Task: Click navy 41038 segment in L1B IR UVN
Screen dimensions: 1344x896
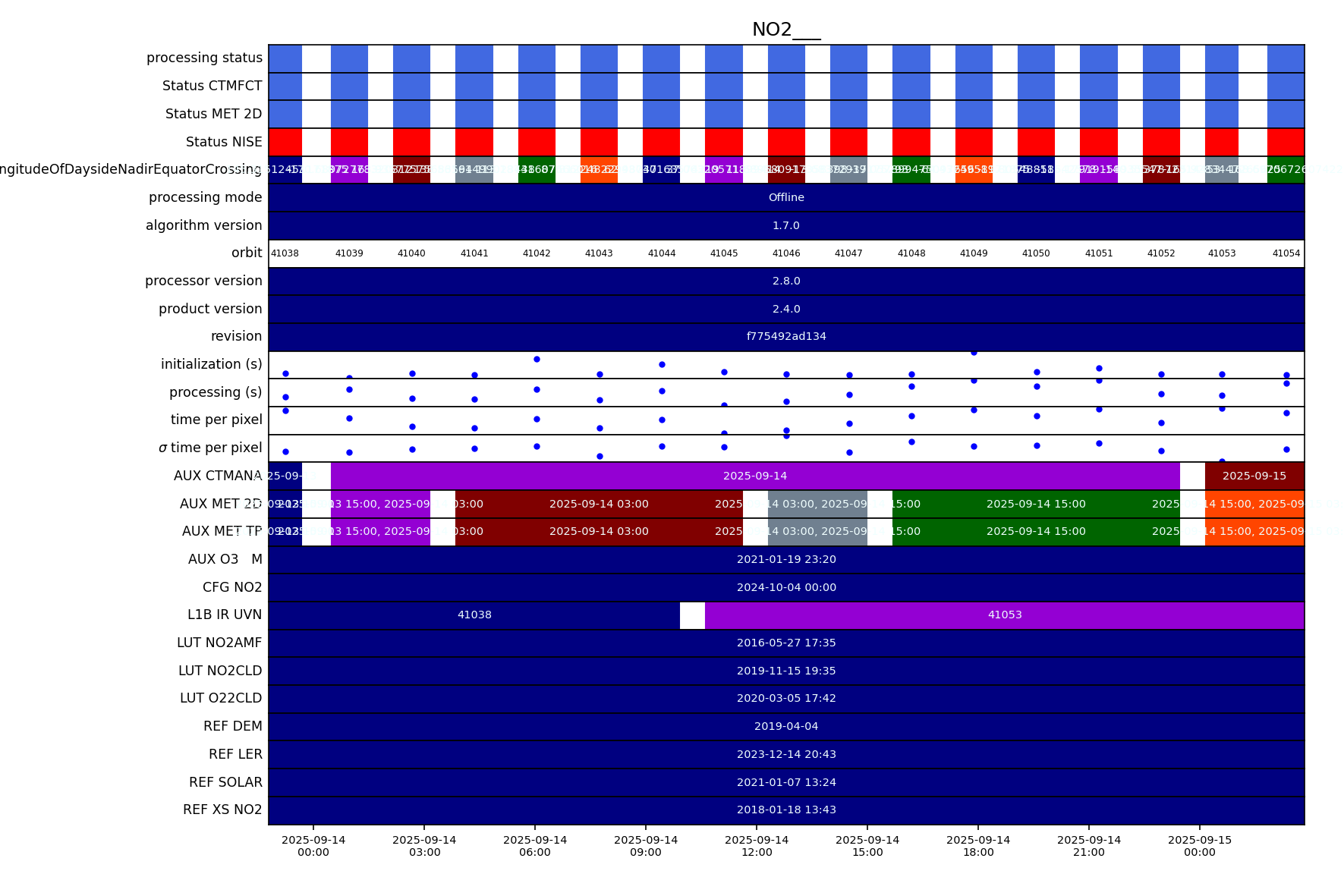Action: click(x=474, y=615)
